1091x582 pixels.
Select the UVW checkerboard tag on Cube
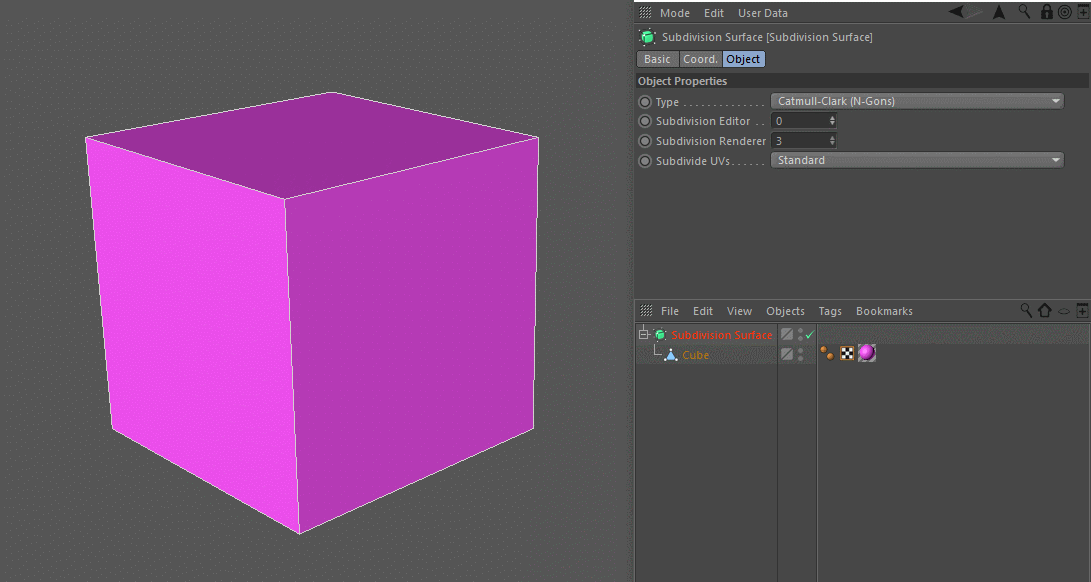coord(847,353)
